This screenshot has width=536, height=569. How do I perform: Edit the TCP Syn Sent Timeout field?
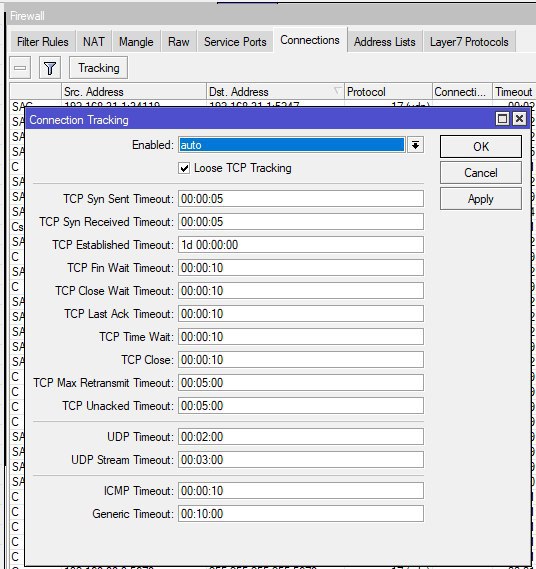coord(300,198)
